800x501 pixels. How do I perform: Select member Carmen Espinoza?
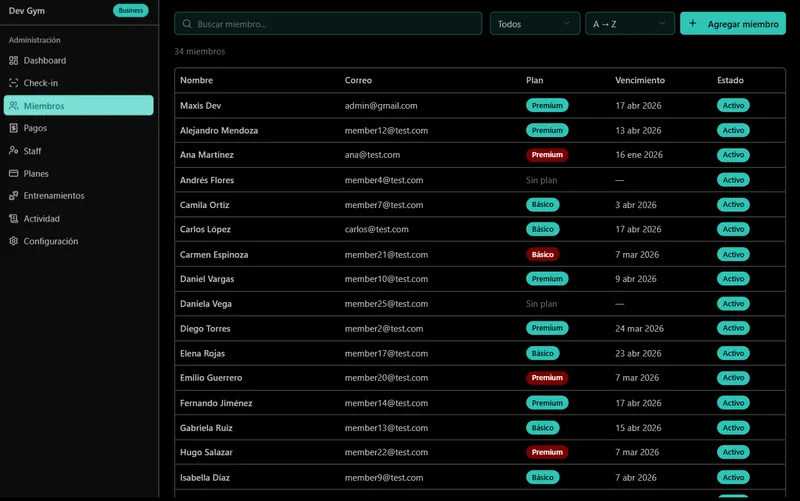[214, 255]
